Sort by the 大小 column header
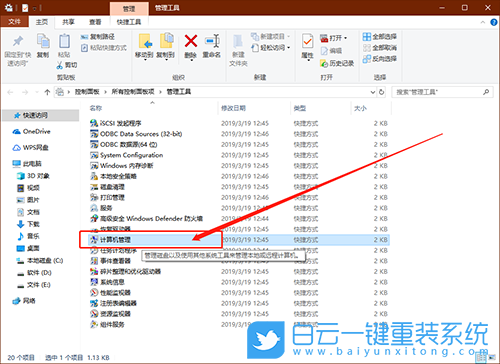 360,108
